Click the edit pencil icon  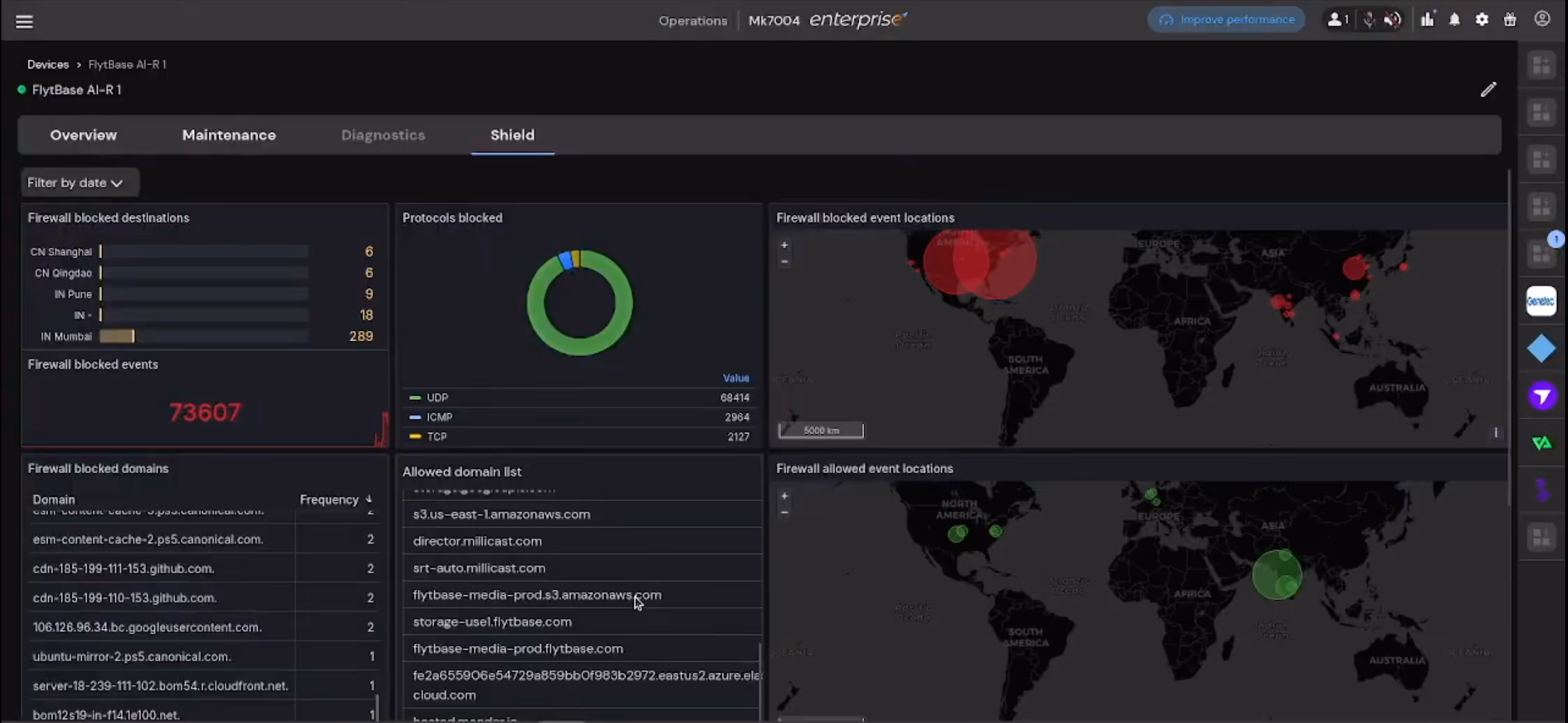point(1488,89)
